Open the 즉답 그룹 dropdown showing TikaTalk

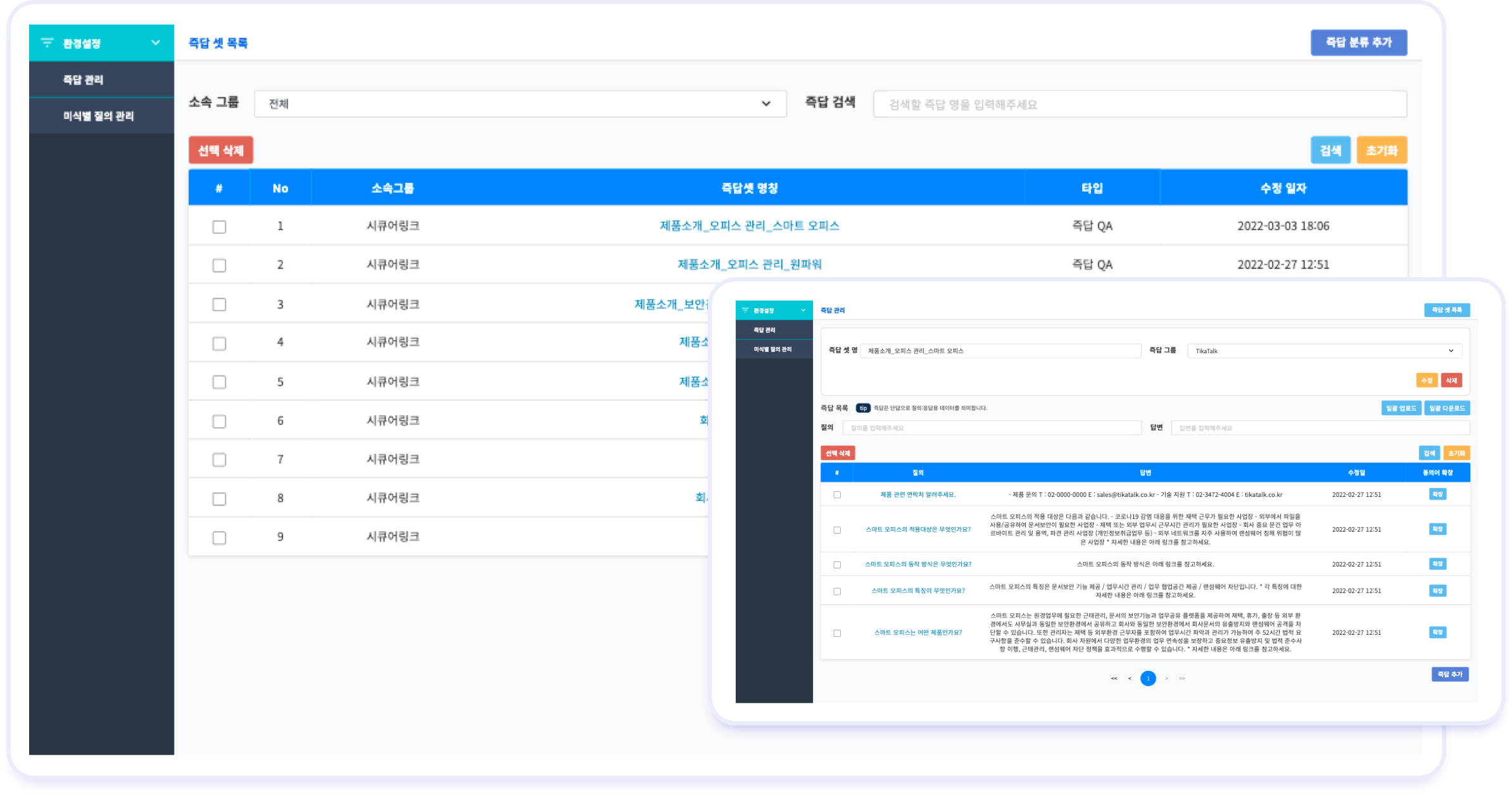tap(1325, 351)
